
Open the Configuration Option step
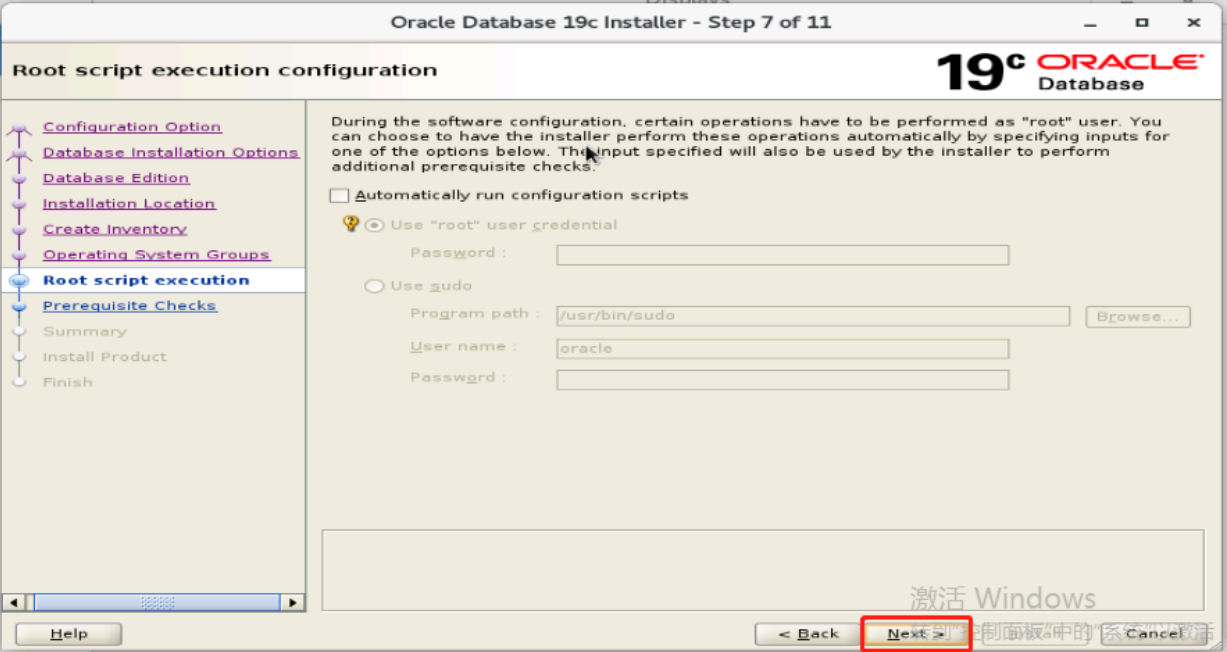(132, 127)
